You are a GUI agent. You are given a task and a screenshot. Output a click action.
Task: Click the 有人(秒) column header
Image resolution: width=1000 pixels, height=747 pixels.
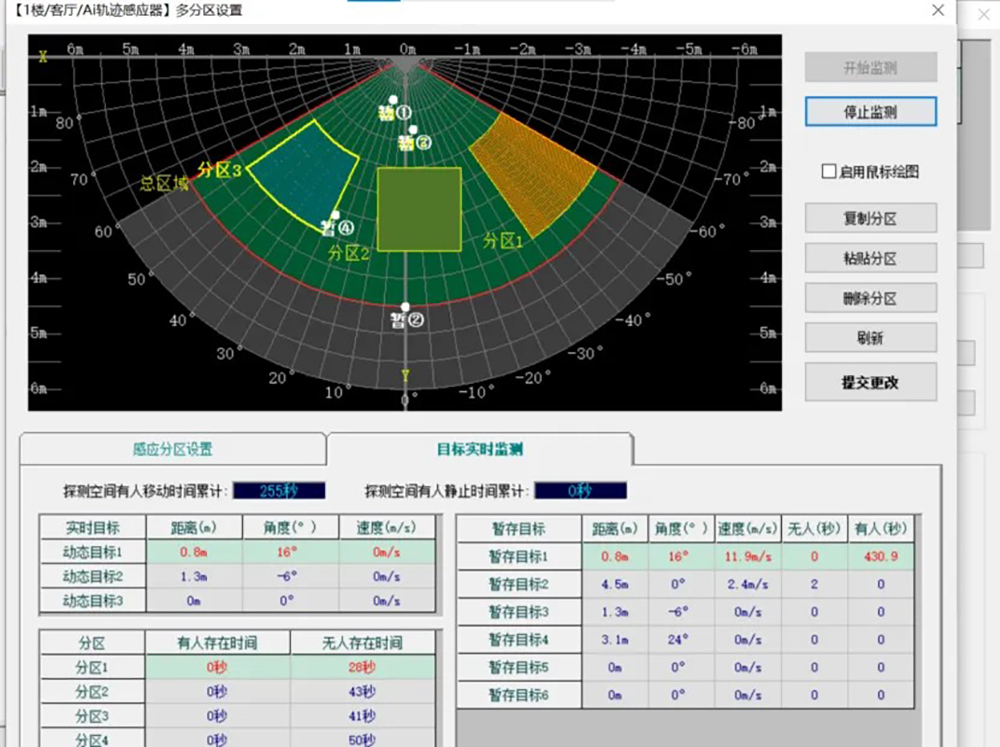(x=881, y=529)
